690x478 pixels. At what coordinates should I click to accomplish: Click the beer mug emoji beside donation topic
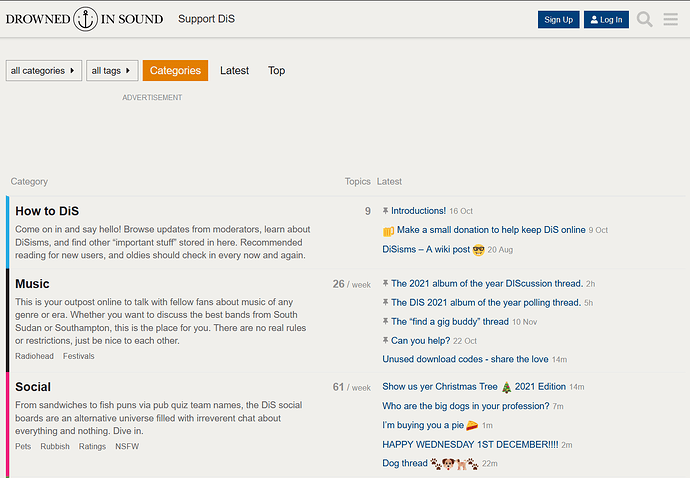[388, 231]
